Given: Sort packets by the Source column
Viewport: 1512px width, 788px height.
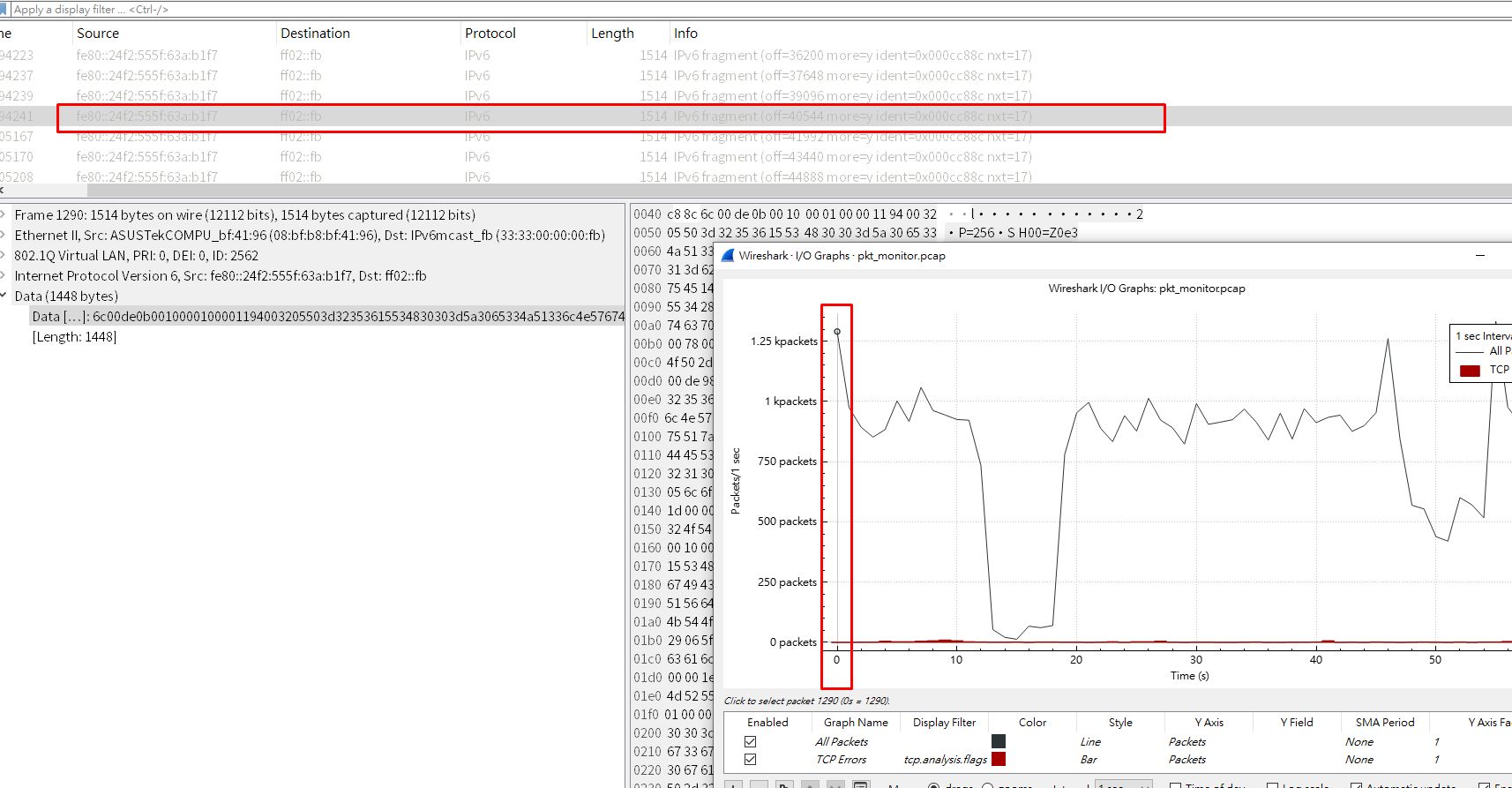Looking at the screenshot, I should (98, 34).
